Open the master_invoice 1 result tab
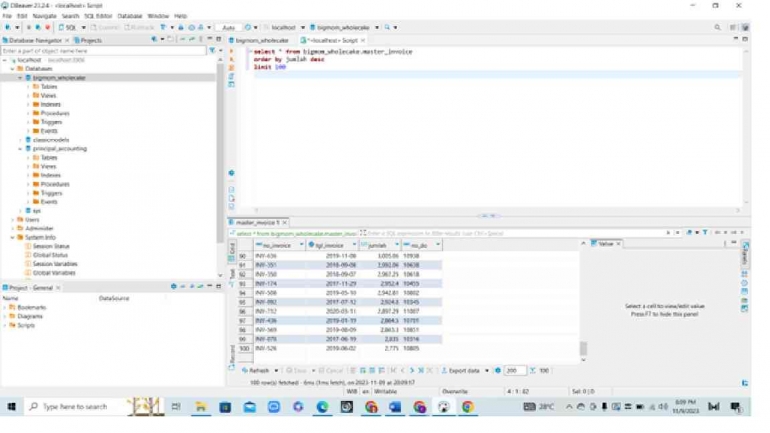This screenshot has height=433, width=770. [x=257, y=222]
